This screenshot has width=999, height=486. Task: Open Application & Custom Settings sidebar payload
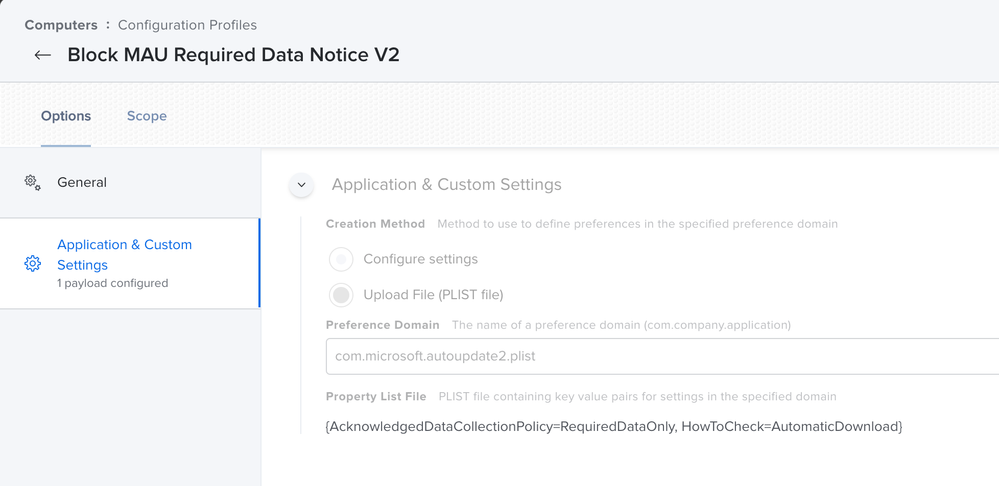(x=130, y=264)
